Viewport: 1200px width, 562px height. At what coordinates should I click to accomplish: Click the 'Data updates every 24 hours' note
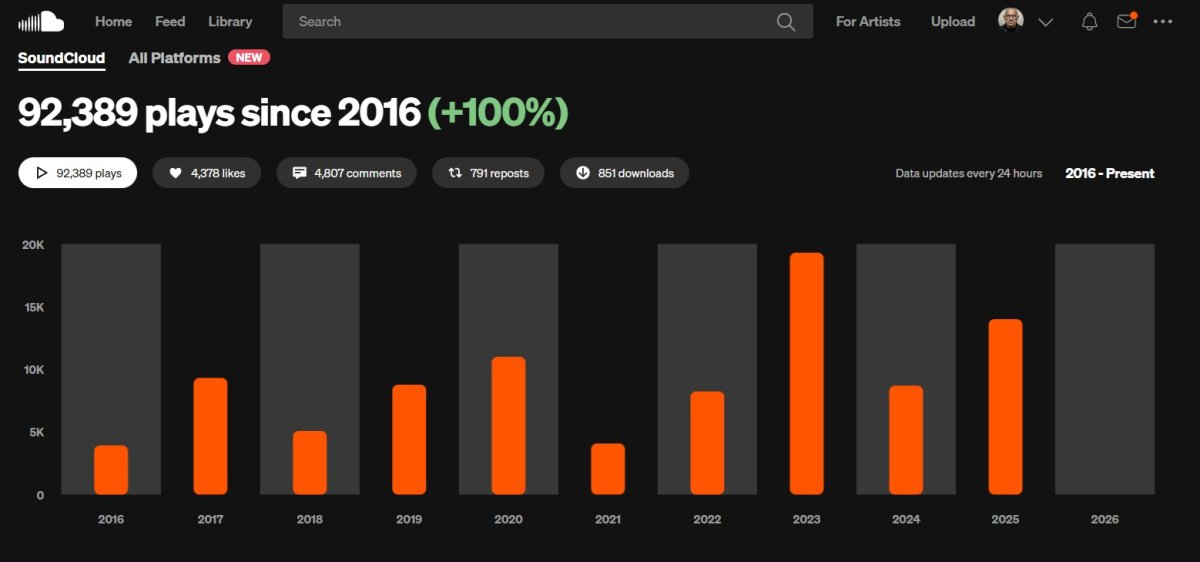point(968,173)
